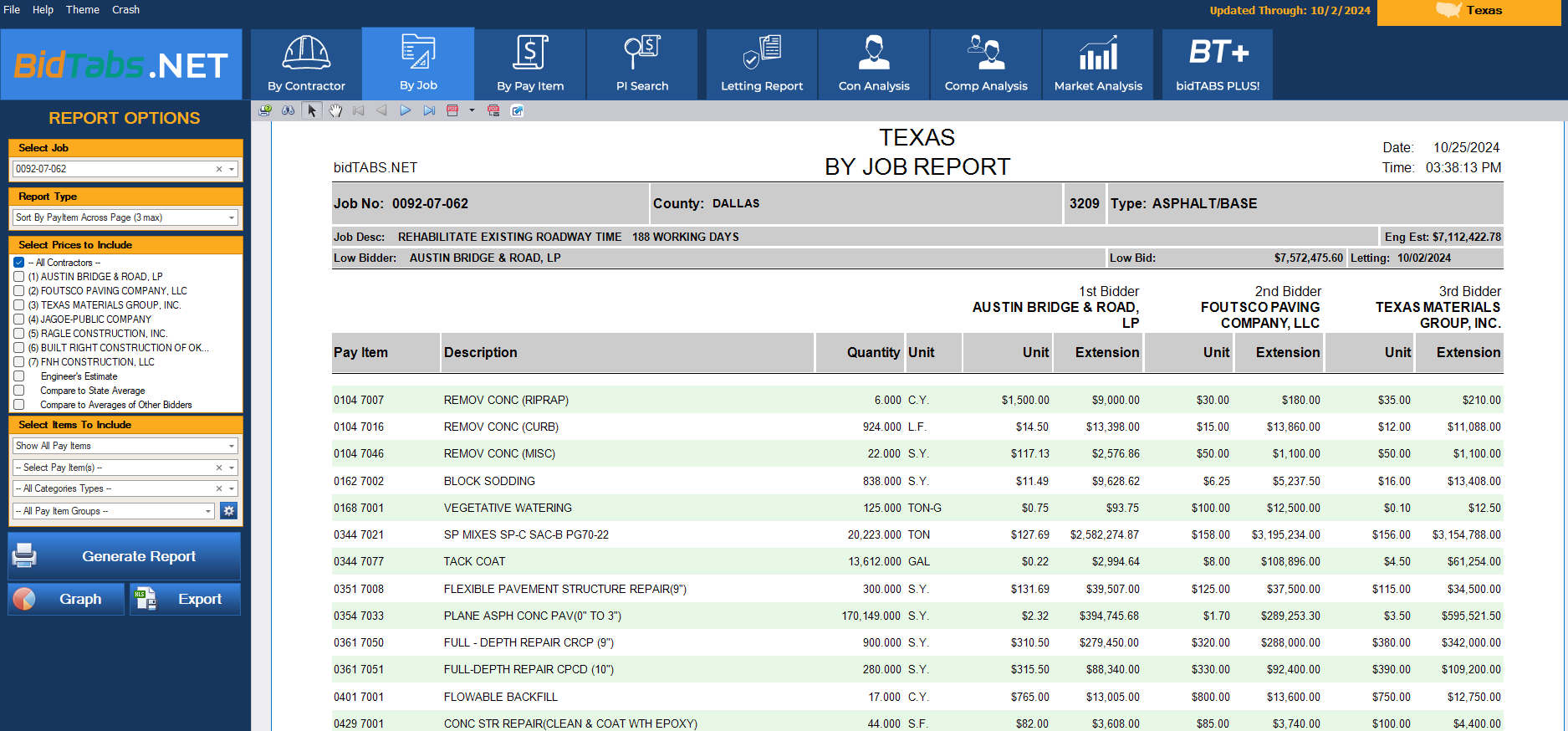Switch to the By Job tab
1568x731 pixels.
click(418, 64)
